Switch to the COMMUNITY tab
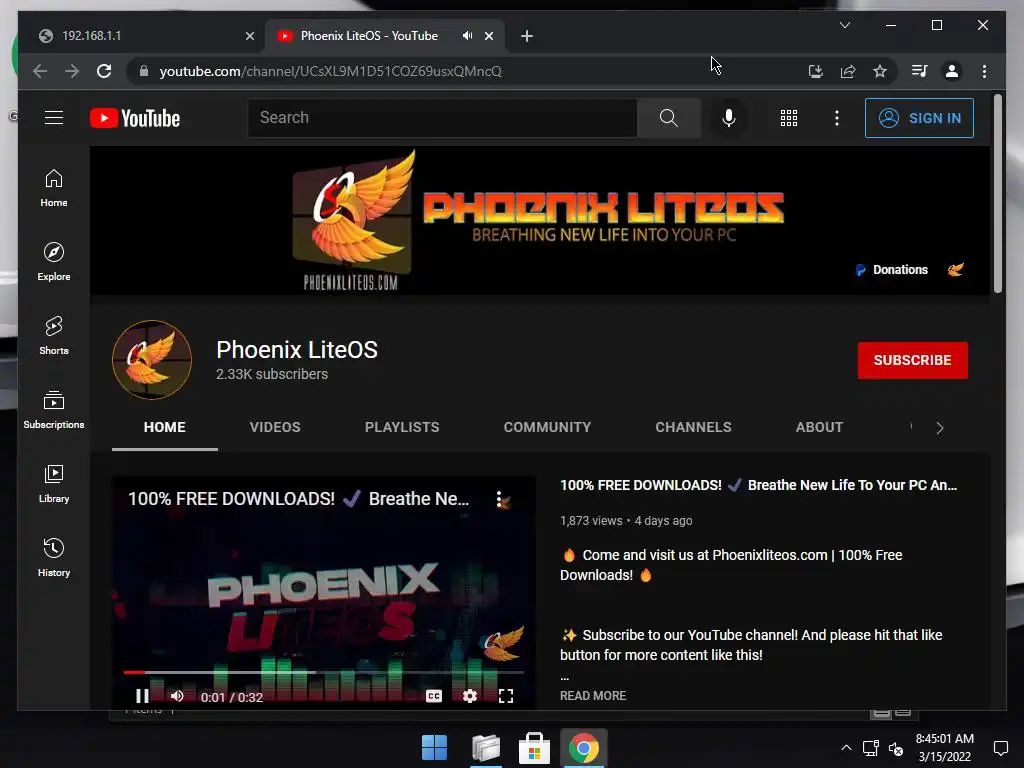 pyautogui.click(x=547, y=427)
